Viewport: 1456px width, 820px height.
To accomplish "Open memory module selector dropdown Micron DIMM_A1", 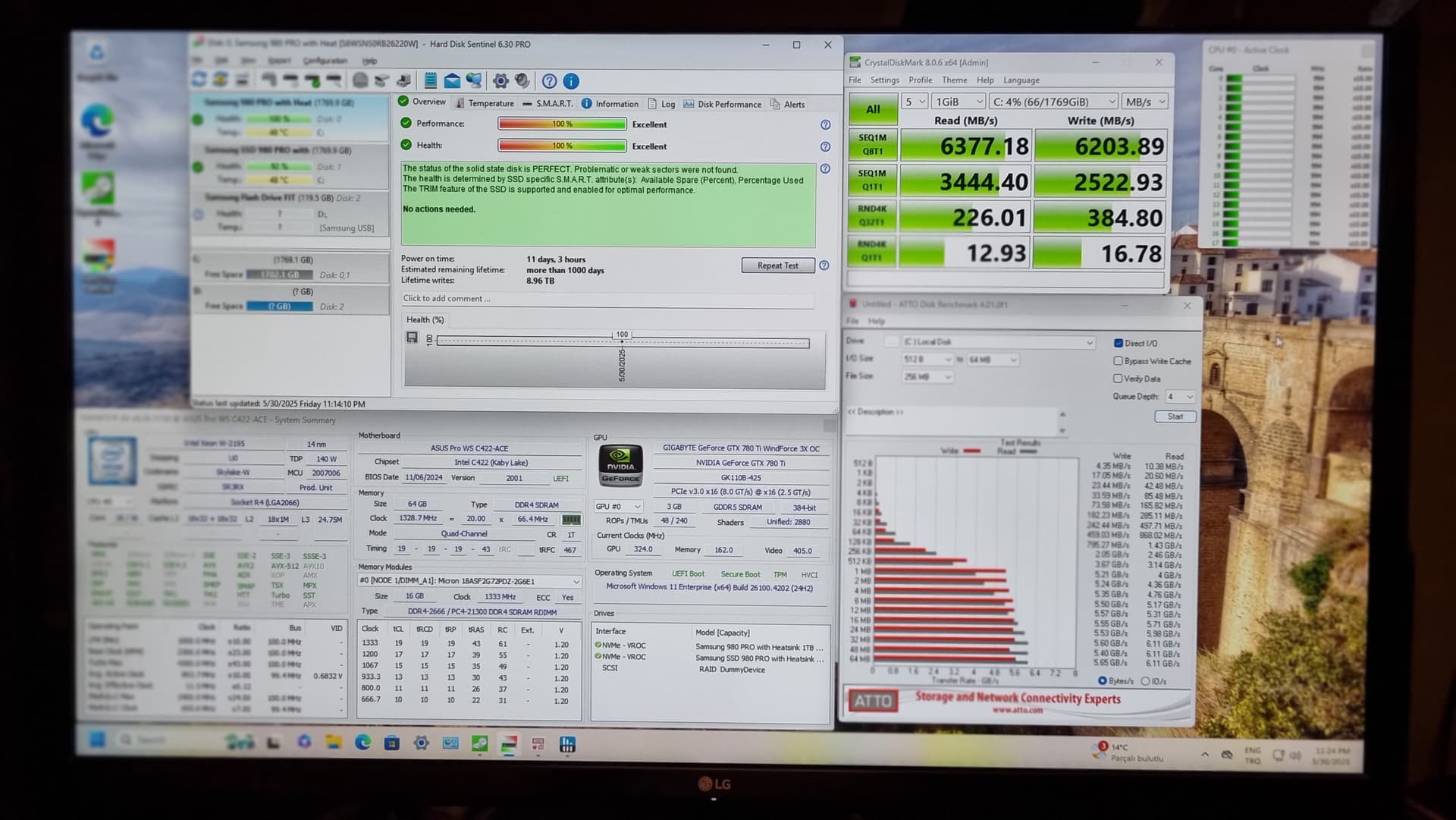I will pos(469,581).
